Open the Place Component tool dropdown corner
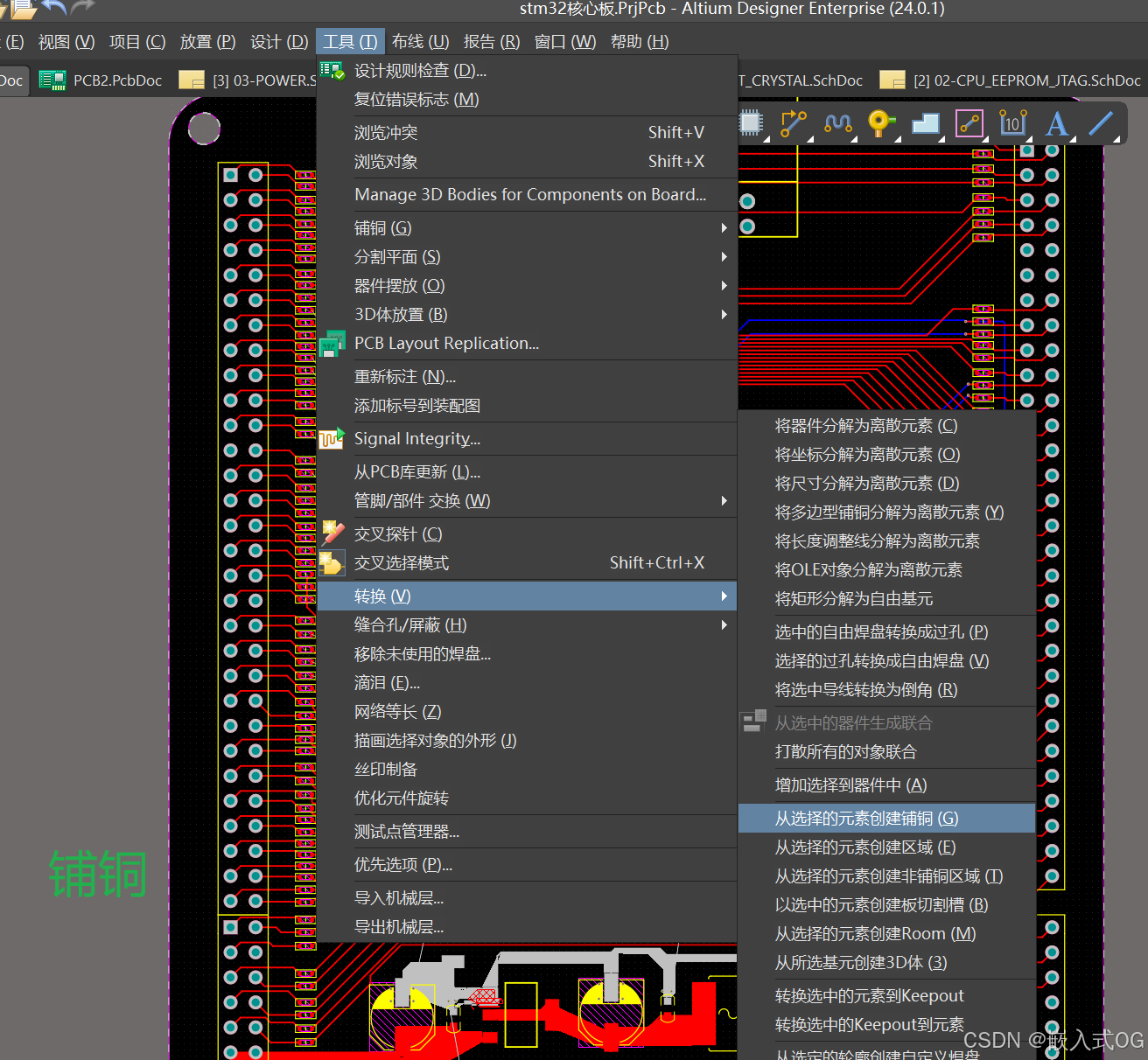The height and width of the screenshot is (1060, 1148). [x=766, y=138]
